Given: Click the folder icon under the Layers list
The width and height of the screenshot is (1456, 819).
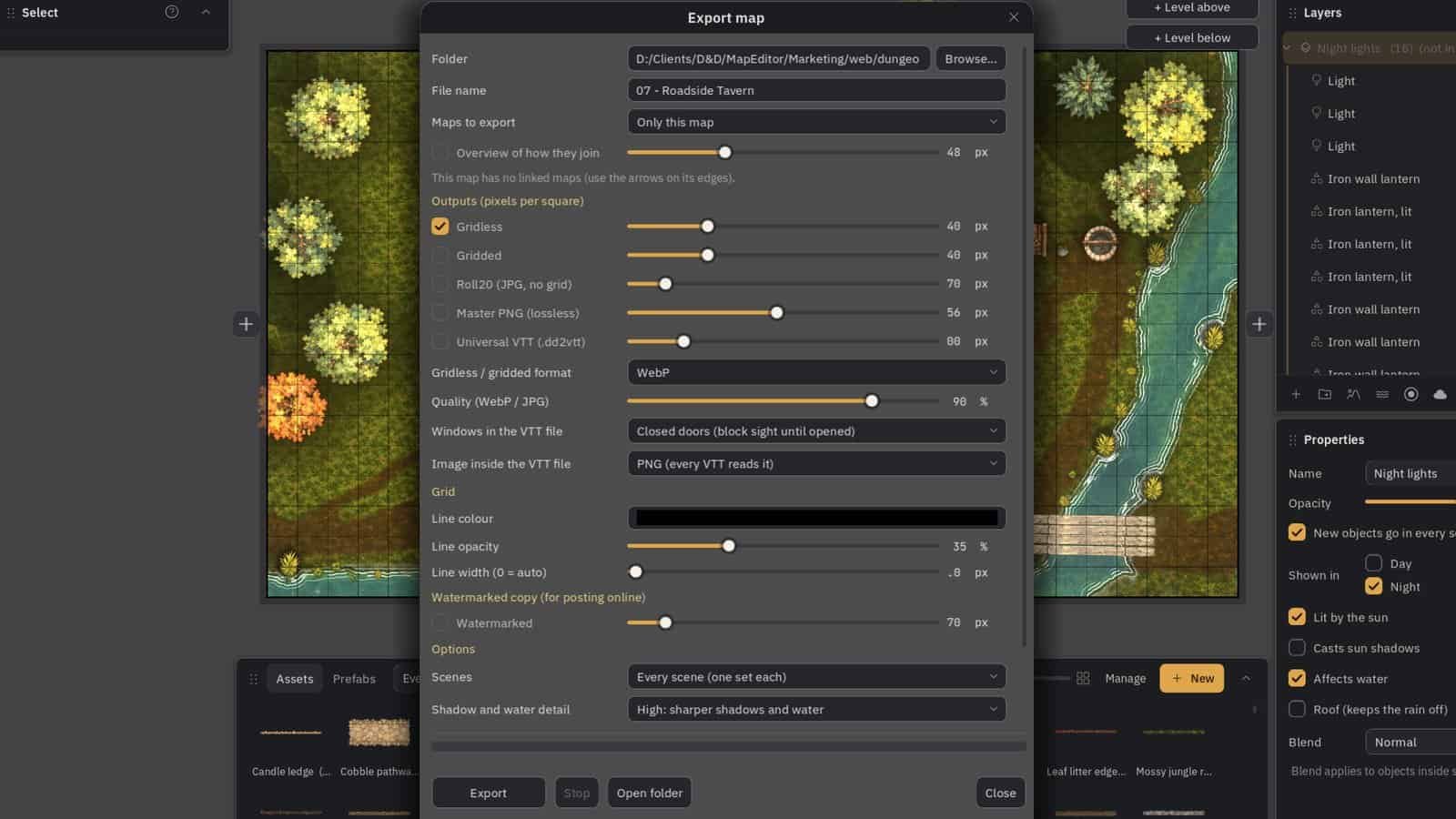Looking at the screenshot, I should tap(1325, 394).
